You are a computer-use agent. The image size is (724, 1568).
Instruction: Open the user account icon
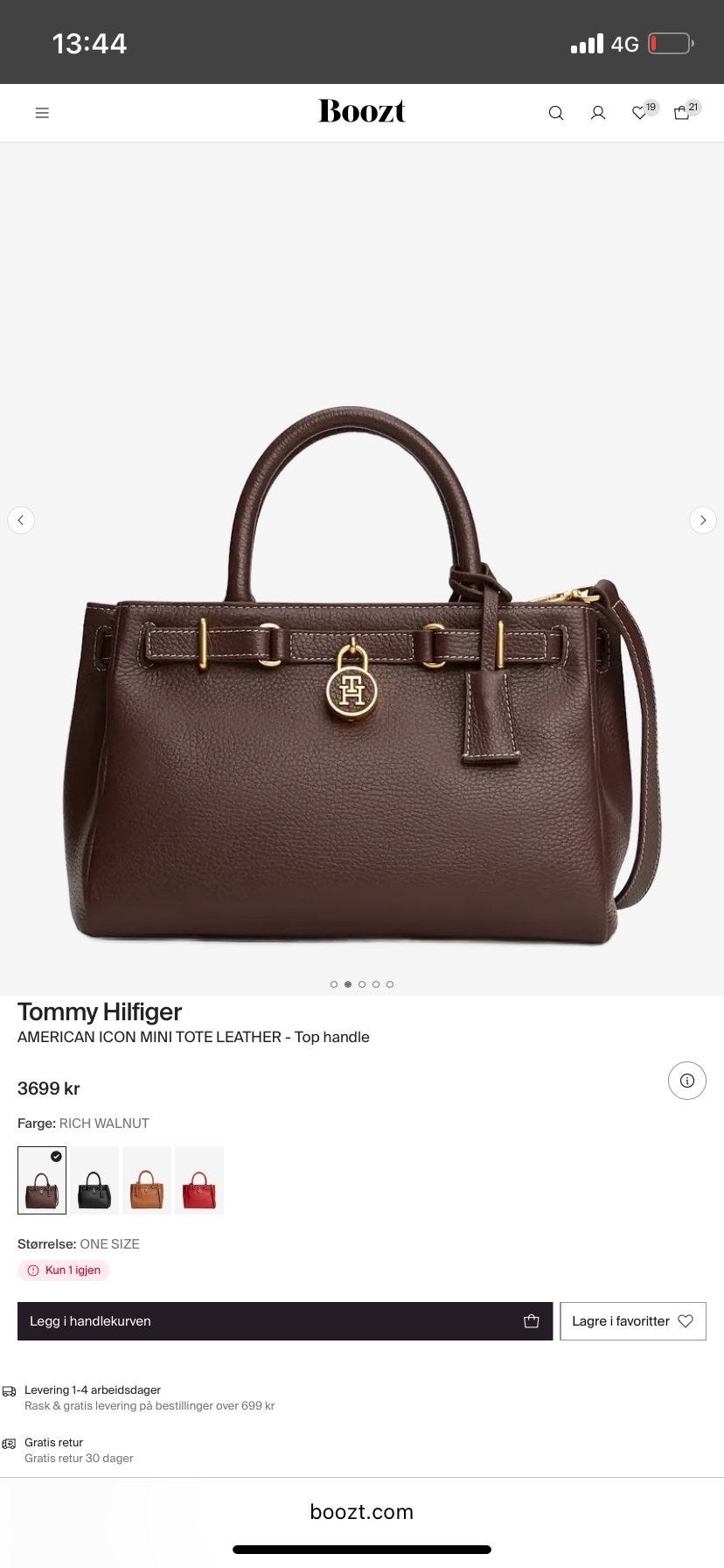point(598,113)
